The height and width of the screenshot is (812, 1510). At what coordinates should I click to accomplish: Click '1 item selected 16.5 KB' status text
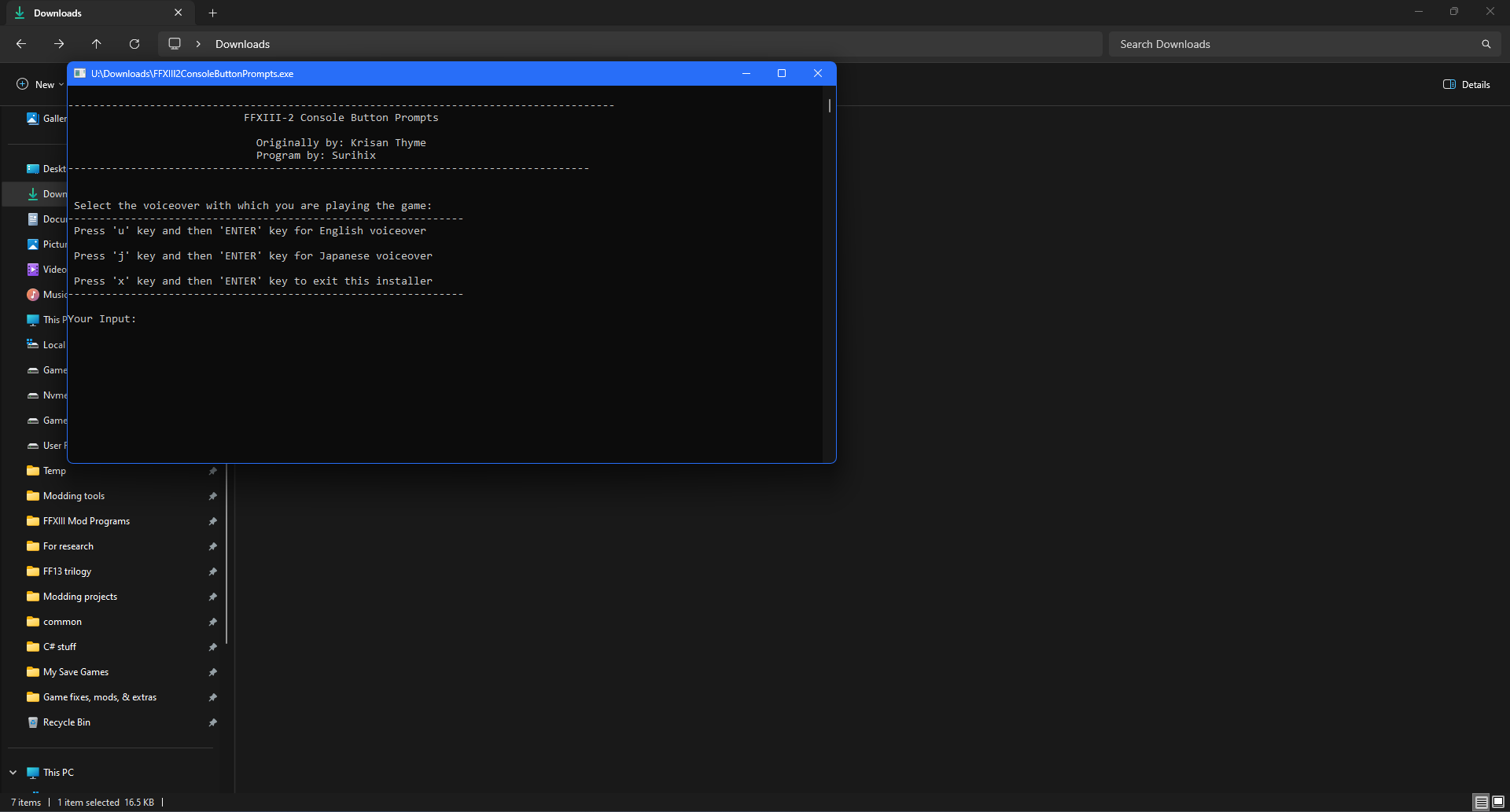105,803
